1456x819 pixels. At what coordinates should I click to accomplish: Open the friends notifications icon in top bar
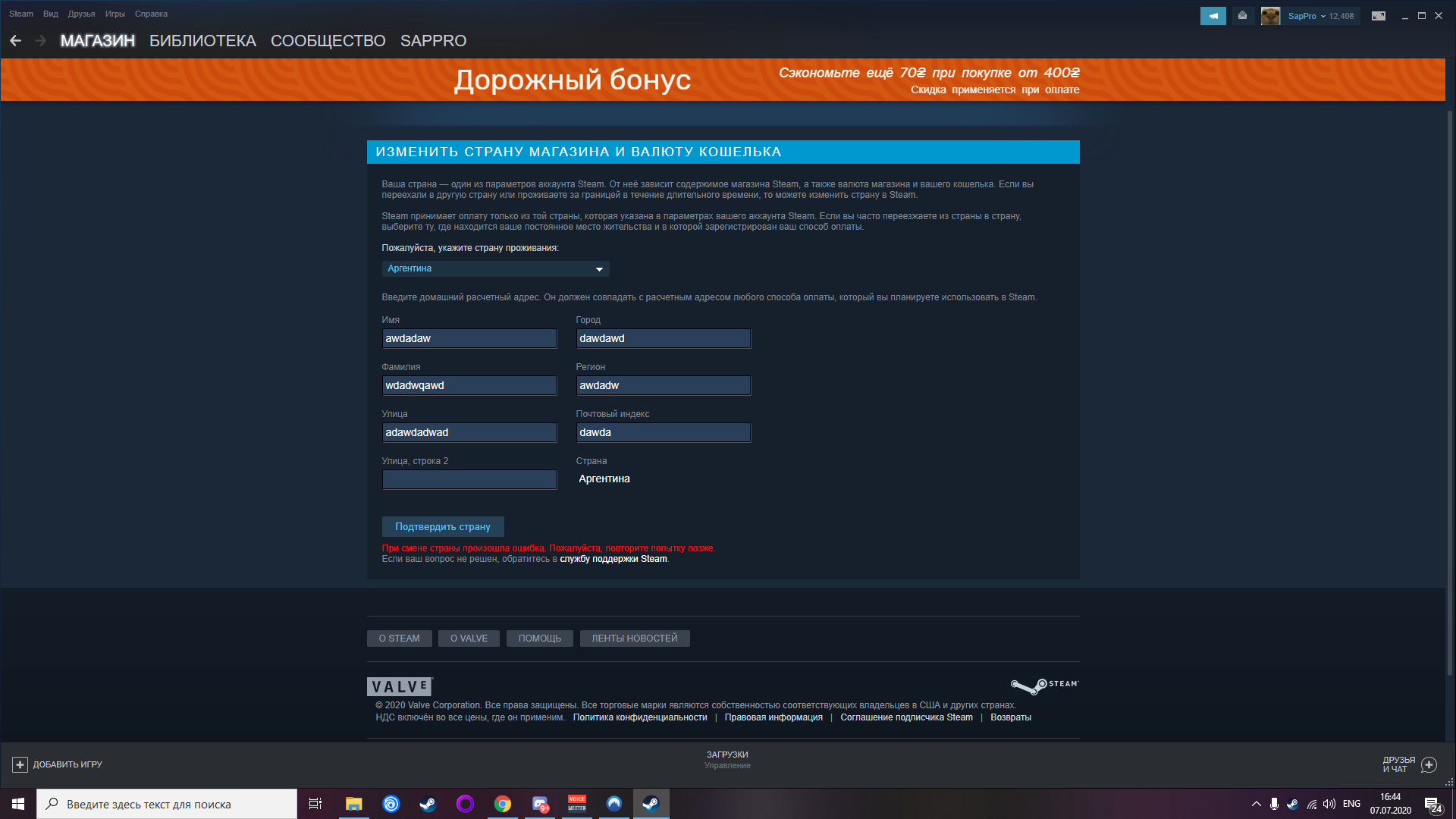1242,16
